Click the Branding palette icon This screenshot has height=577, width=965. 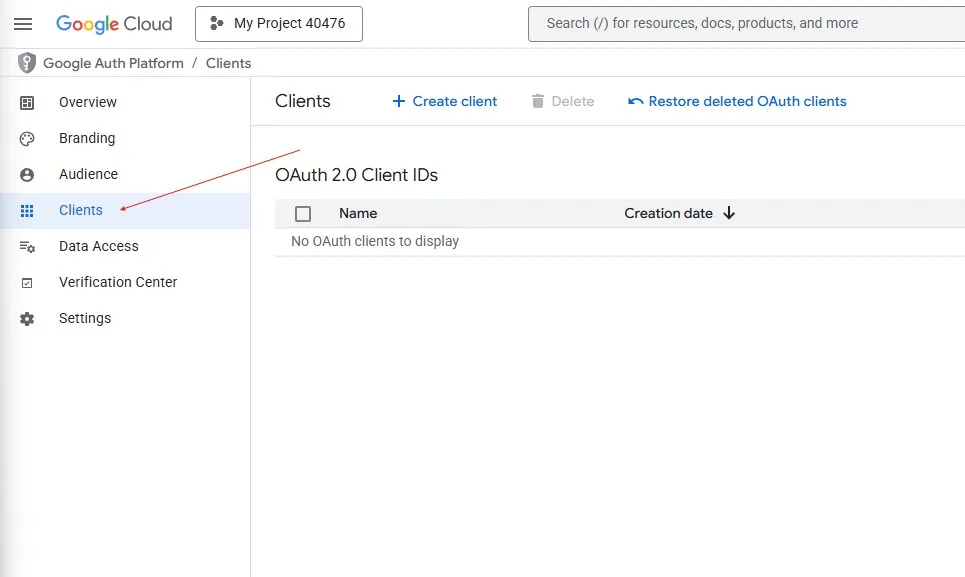tap(27, 139)
